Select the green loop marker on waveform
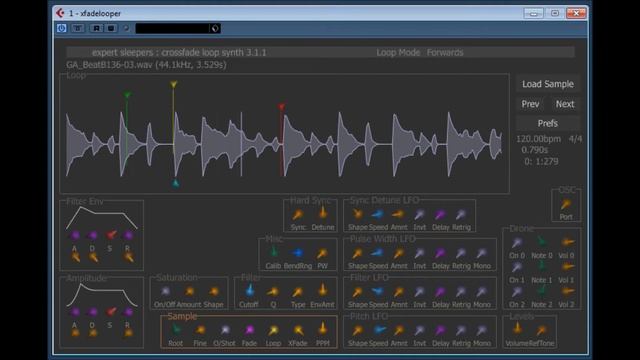Screen dimensions: 640x360 [x=127, y=95]
